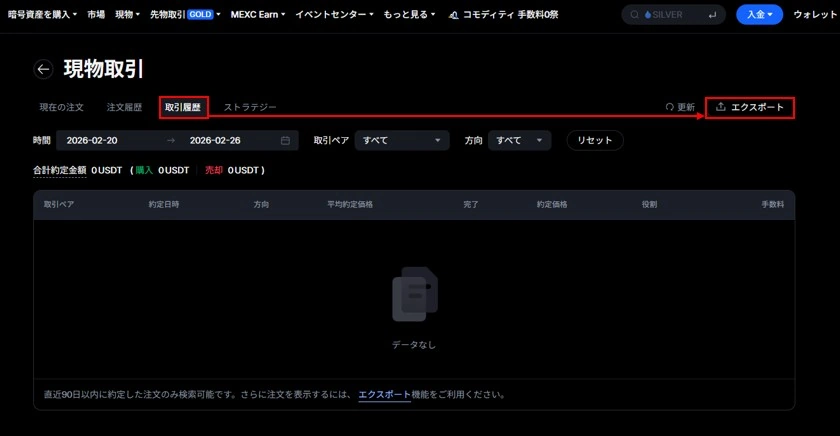Expand the MEXC Earn menu
The width and height of the screenshot is (840, 436).
(x=258, y=14)
